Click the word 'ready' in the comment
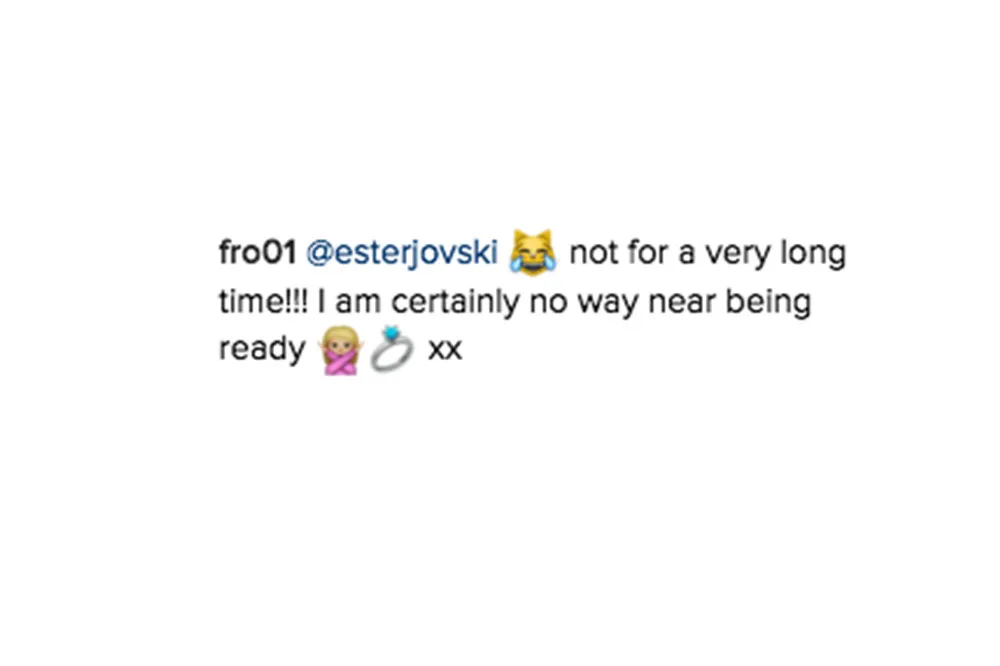The height and width of the screenshot is (666, 1000). 262,350
